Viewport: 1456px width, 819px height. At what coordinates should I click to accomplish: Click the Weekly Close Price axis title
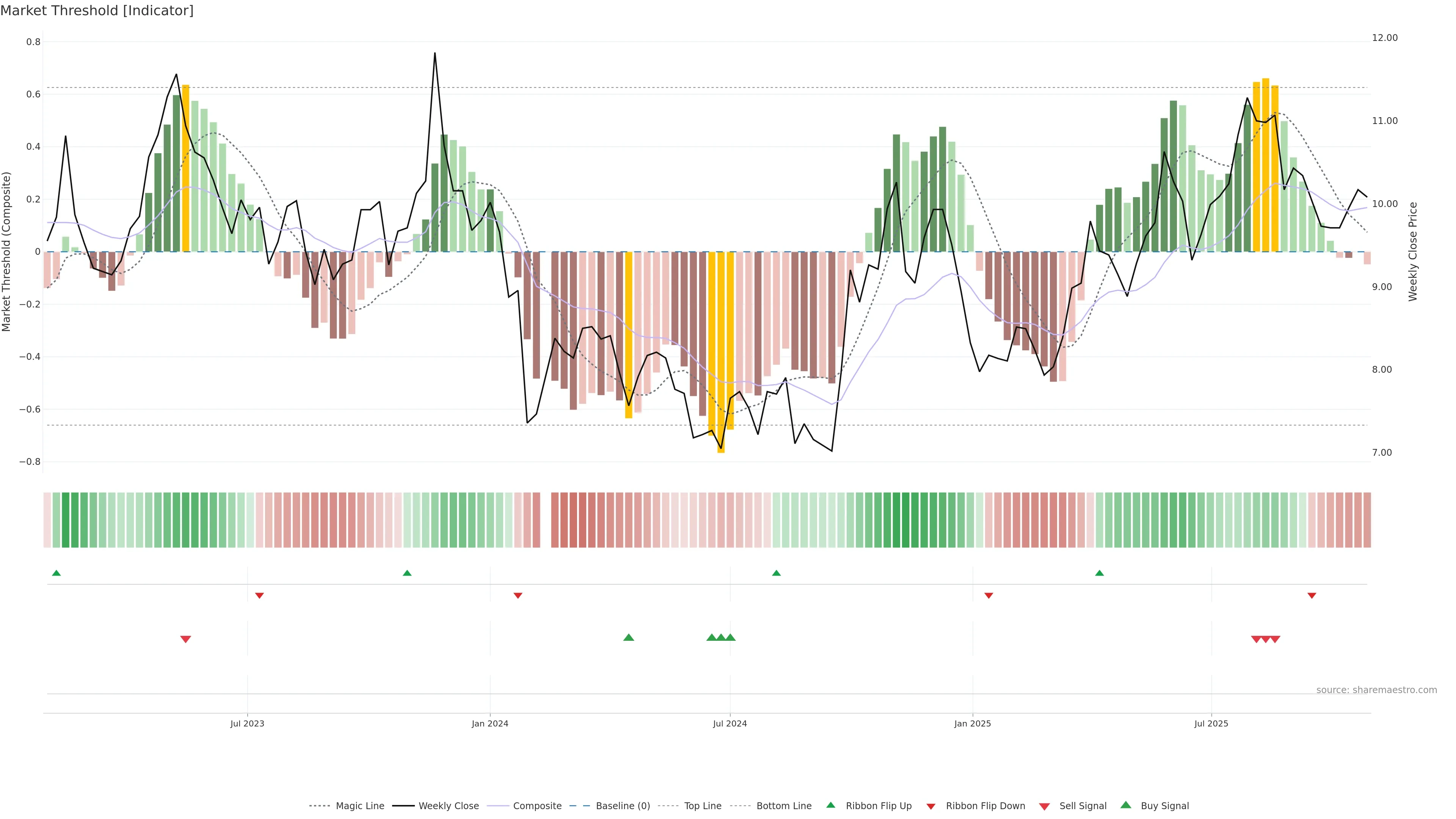click(x=1412, y=251)
